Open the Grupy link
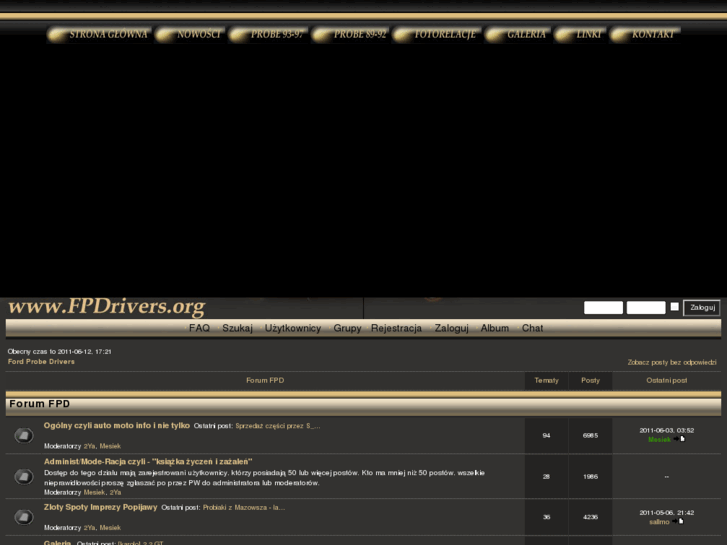Screen dimensions: 727x545 coord(347,328)
